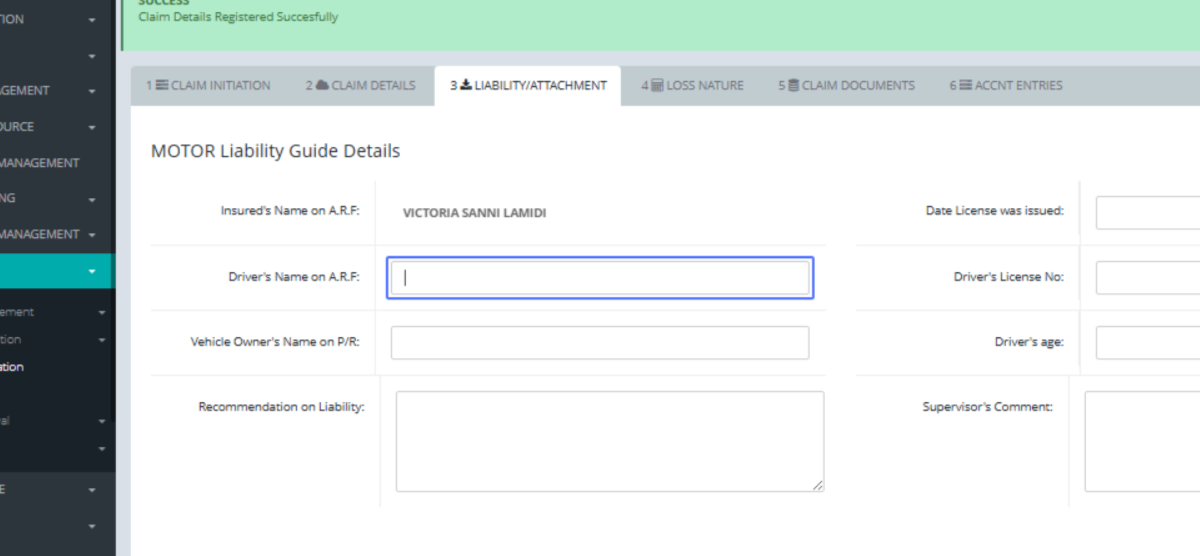
Task: Click the list icon beside Accnt Entries
Action: (965, 86)
